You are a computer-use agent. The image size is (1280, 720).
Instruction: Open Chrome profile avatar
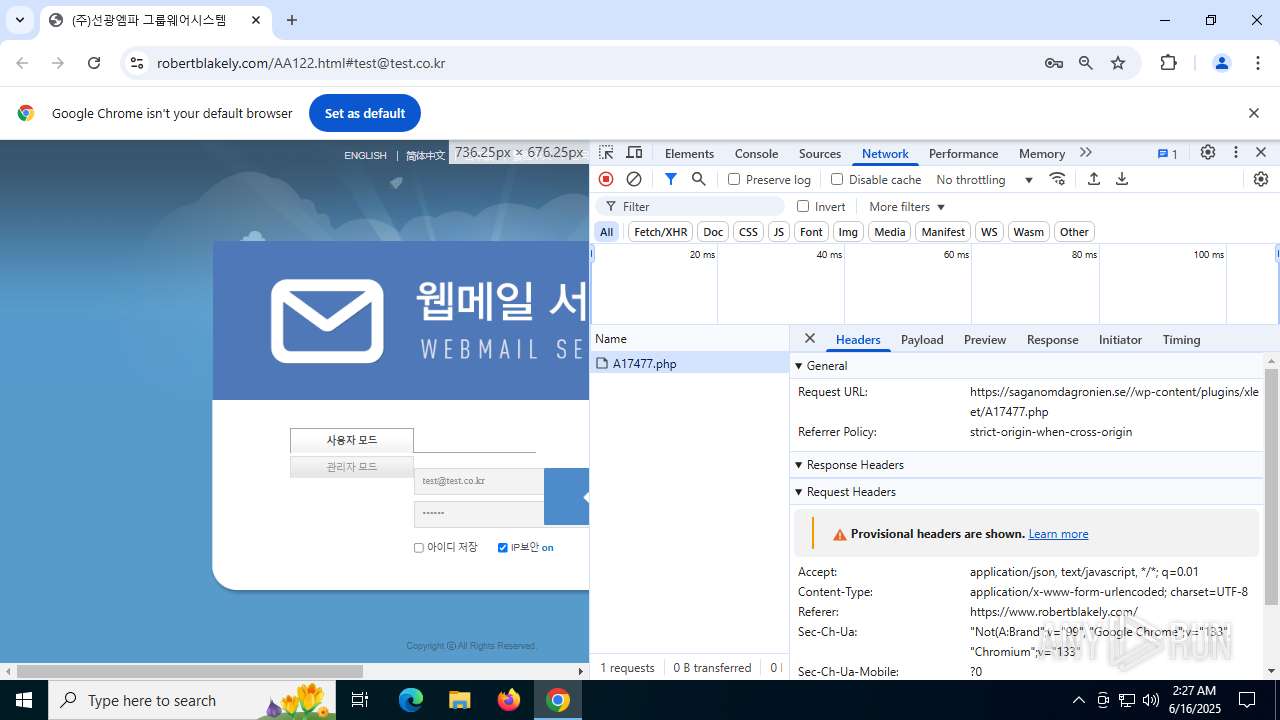(1222, 63)
